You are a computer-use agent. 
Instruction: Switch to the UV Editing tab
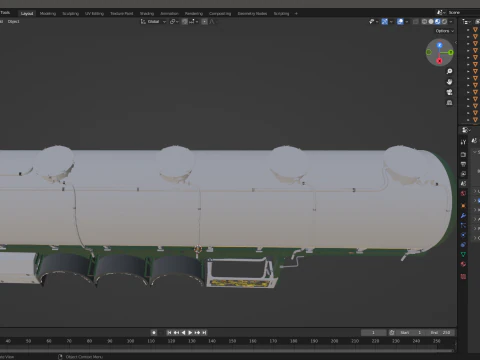pyautogui.click(x=94, y=14)
